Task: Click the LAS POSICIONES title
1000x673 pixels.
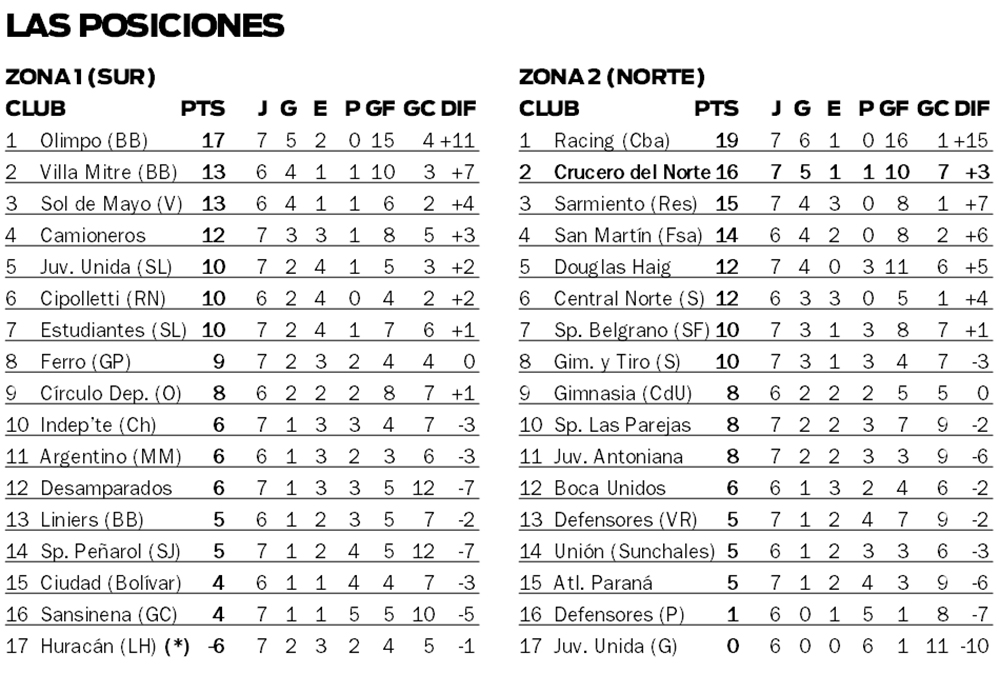Action: tap(145, 25)
